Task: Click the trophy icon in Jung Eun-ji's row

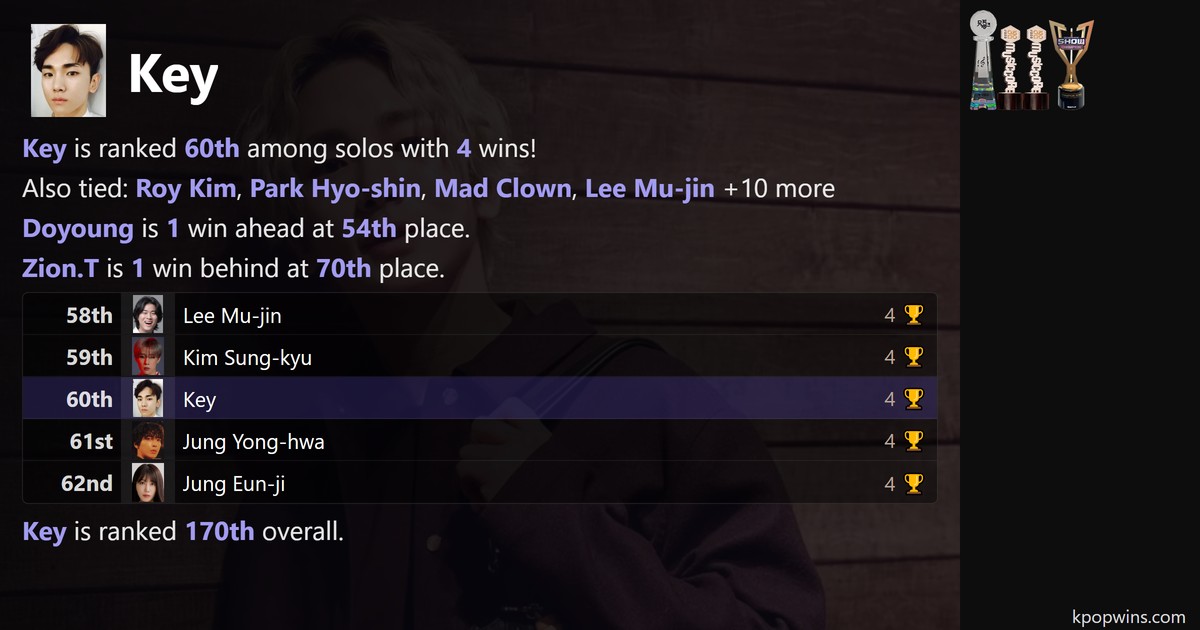Action: pos(913,484)
